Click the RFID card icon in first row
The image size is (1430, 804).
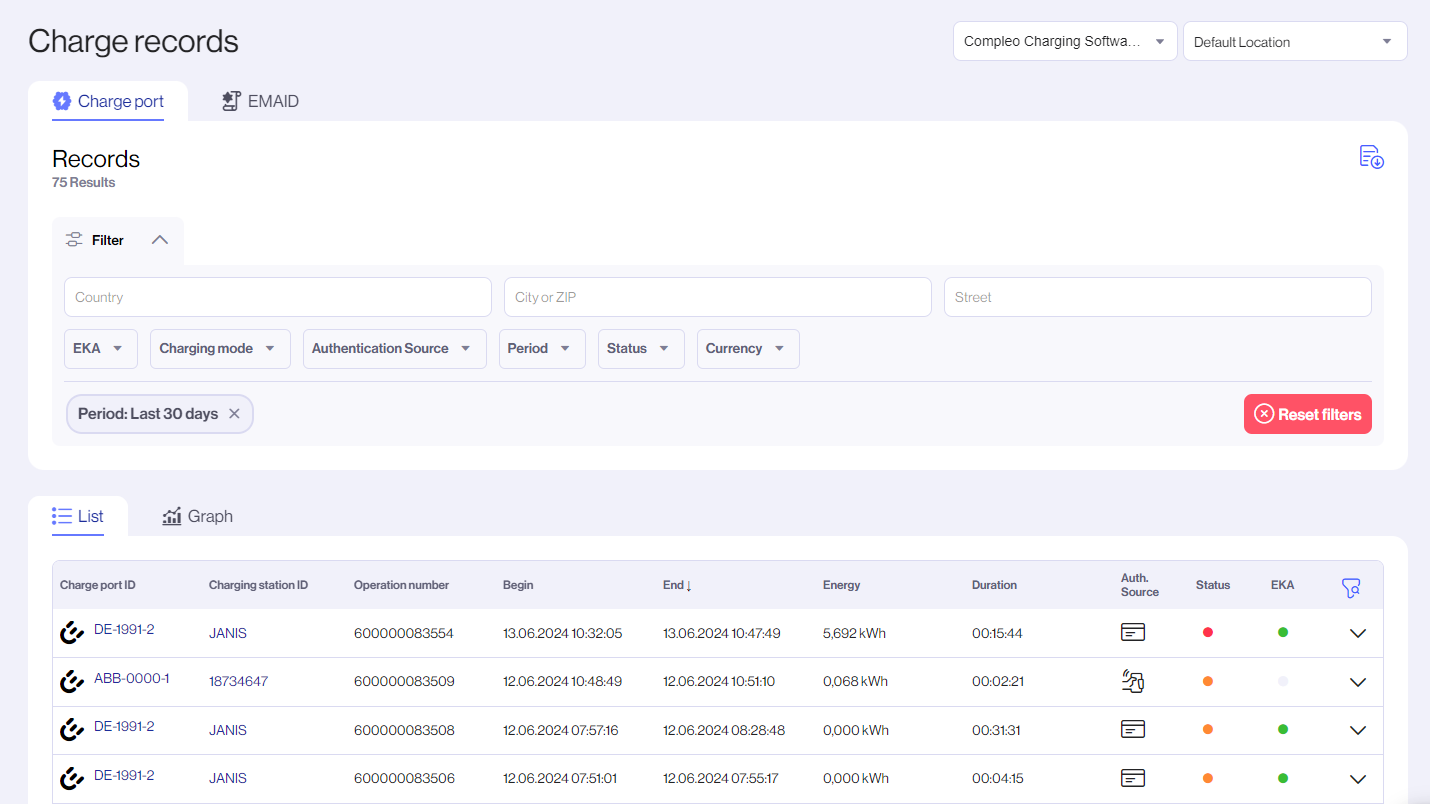coord(1132,633)
